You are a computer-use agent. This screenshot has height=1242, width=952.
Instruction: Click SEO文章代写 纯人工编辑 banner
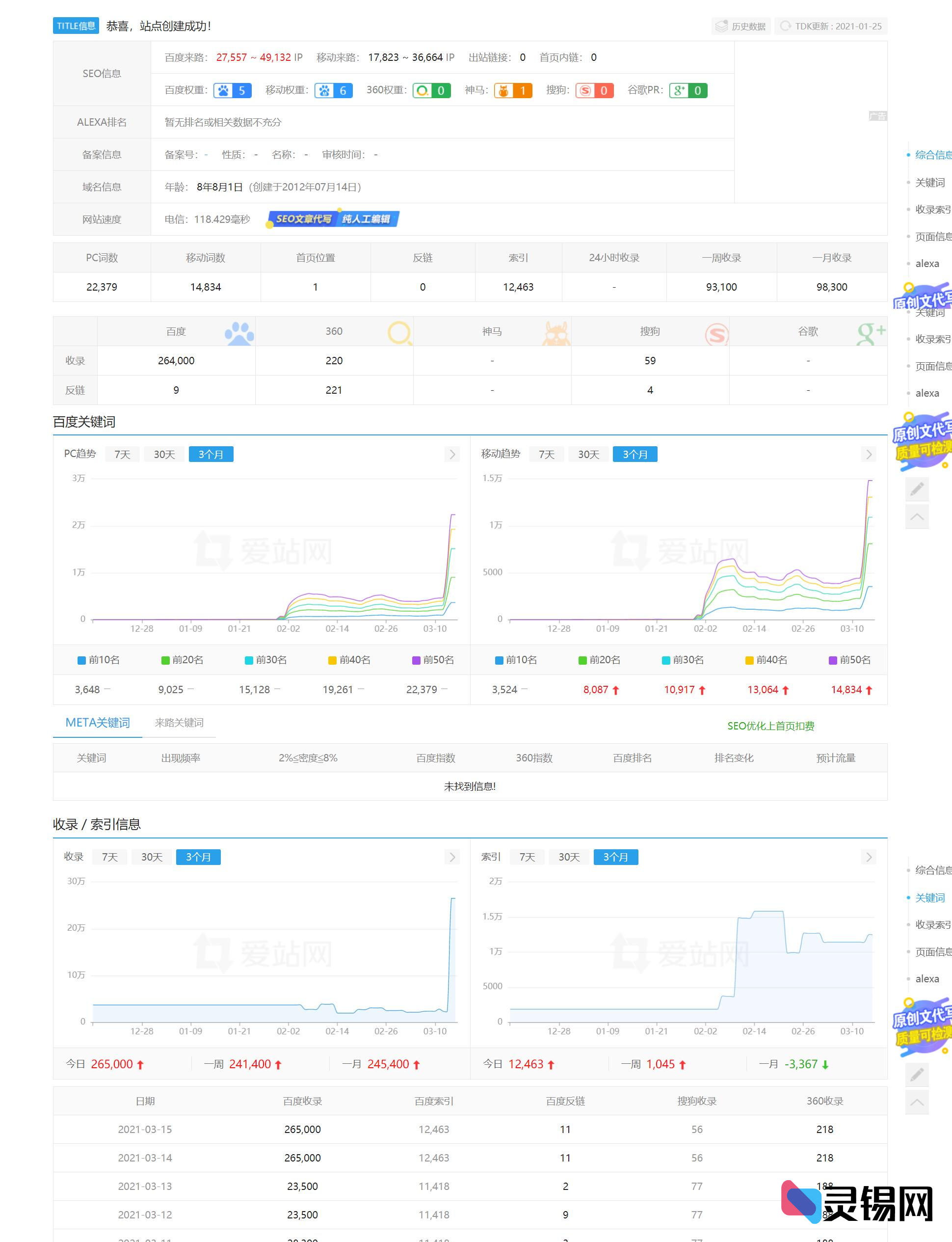coord(334,219)
